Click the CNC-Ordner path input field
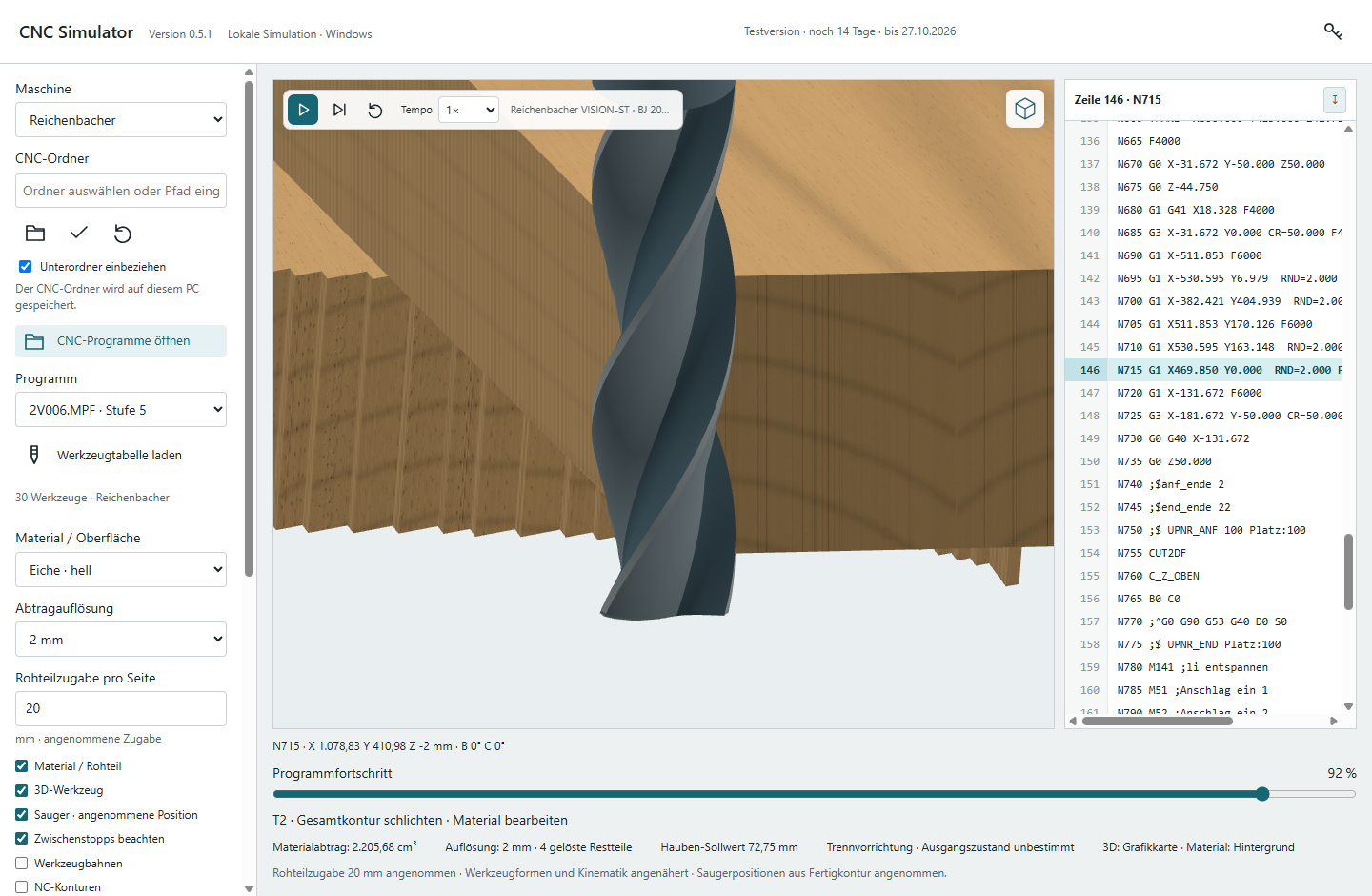The height and width of the screenshot is (896, 1372). point(121,191)
